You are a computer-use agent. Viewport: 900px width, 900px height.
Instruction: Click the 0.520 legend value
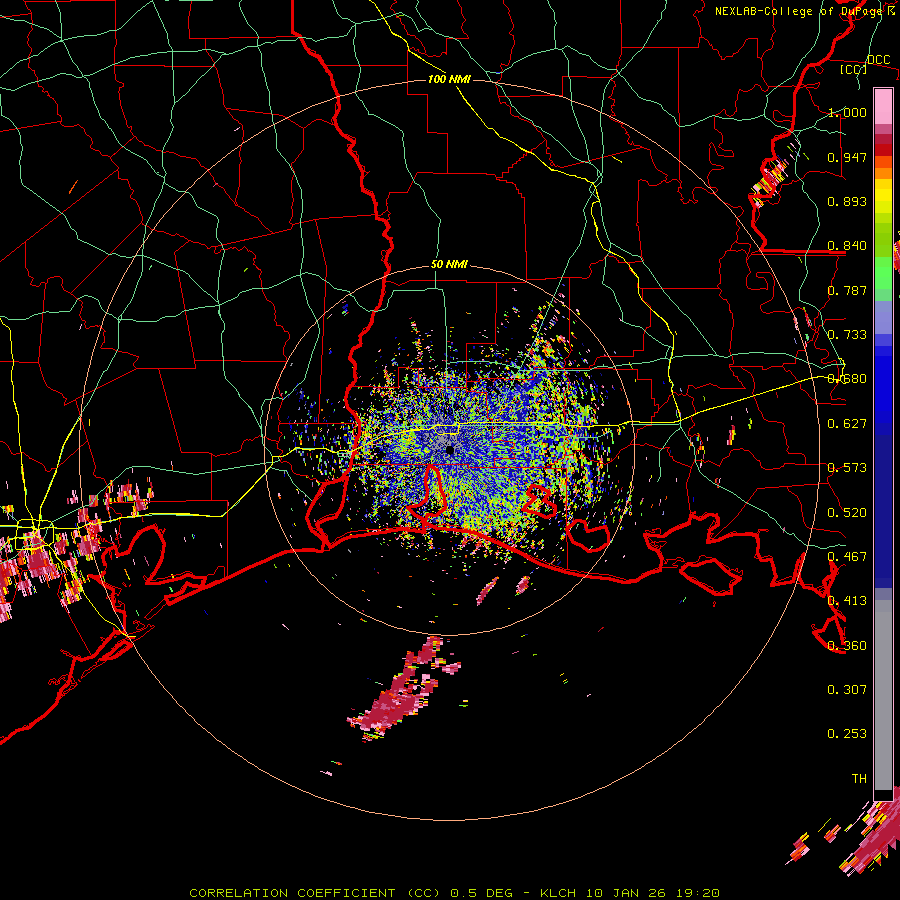pos(847,513)
